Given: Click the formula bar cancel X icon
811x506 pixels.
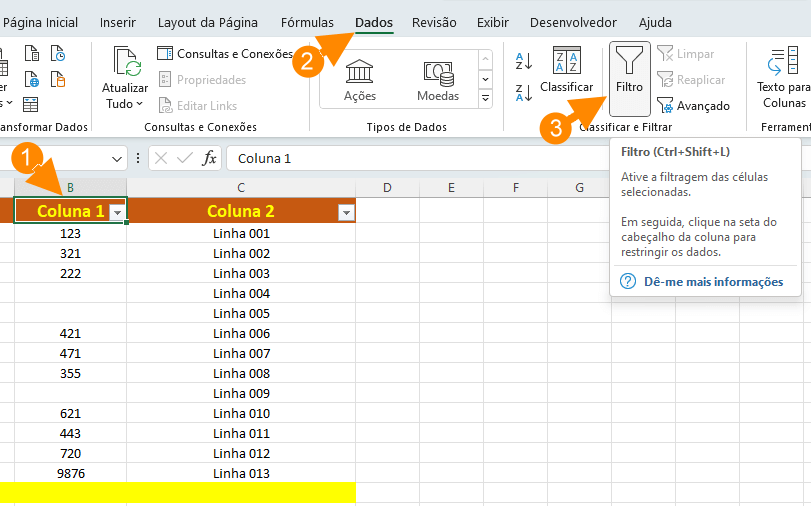Looking at the screenshot, I should 161,158.
